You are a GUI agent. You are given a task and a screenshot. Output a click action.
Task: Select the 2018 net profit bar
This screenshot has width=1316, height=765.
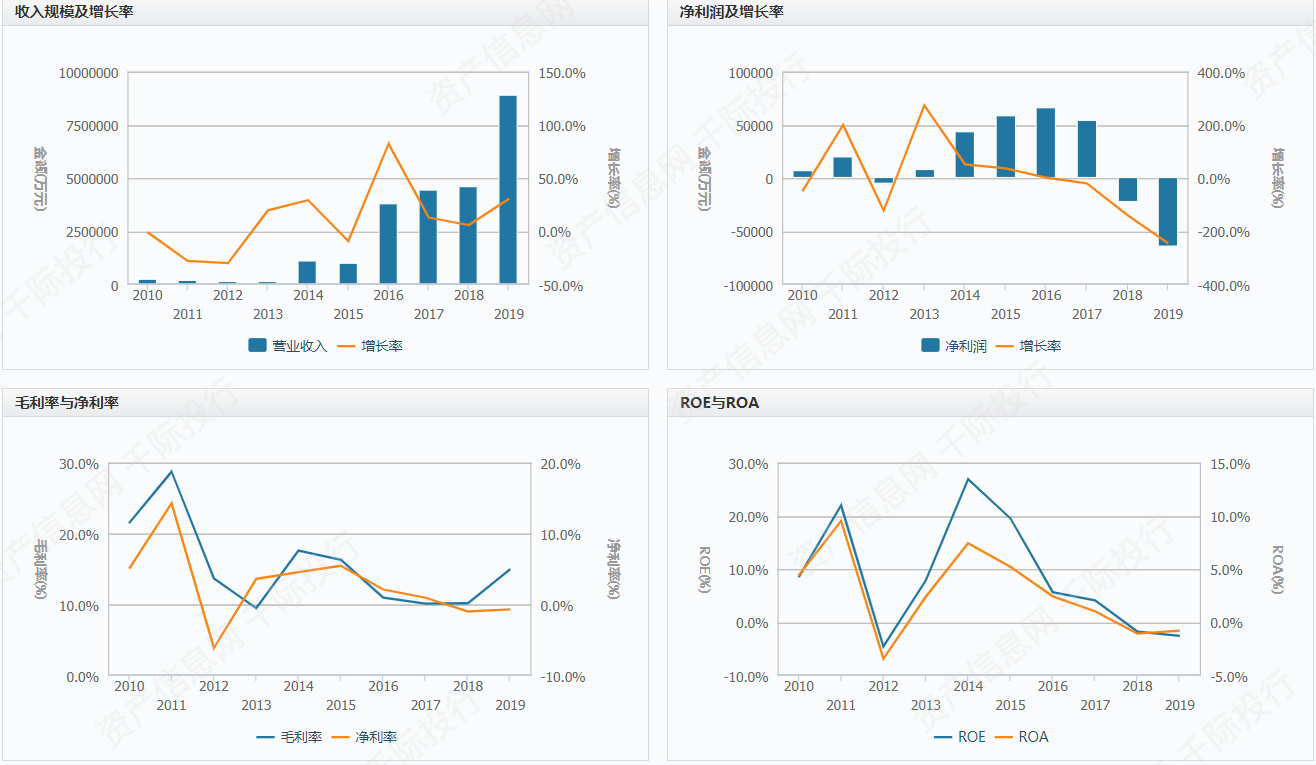pos(1128,189)
